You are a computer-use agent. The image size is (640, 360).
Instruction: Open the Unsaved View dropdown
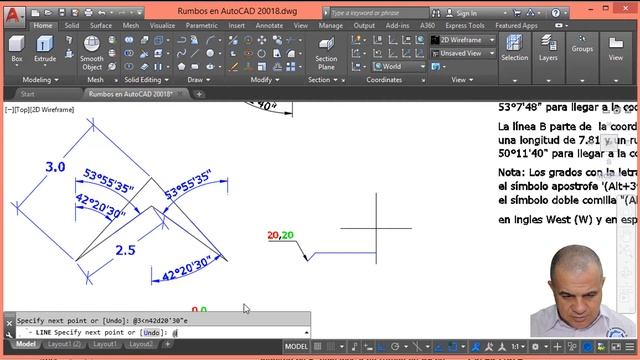pos(463,53)
